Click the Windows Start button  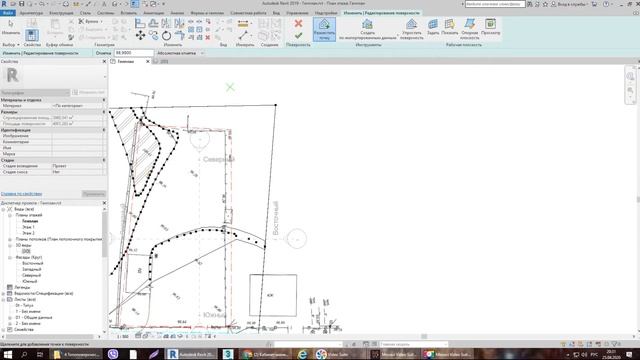[8, 354]
